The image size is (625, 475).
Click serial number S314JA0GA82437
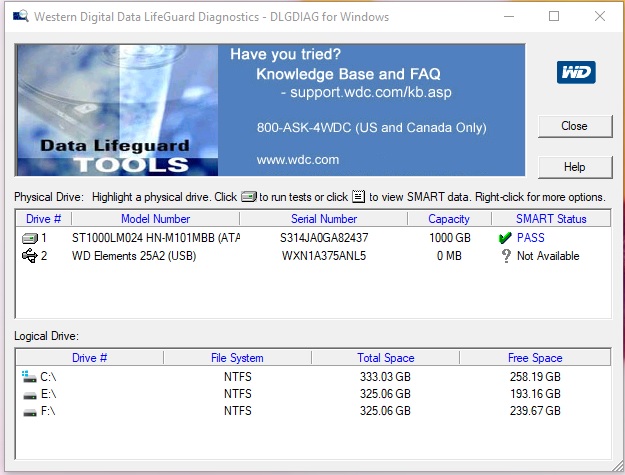[324, 238]
